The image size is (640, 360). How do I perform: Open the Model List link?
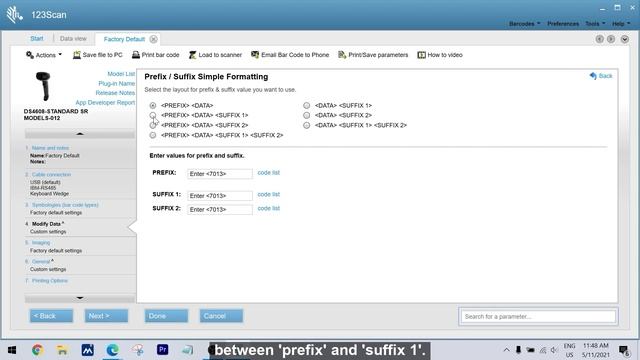pos(121,74)
